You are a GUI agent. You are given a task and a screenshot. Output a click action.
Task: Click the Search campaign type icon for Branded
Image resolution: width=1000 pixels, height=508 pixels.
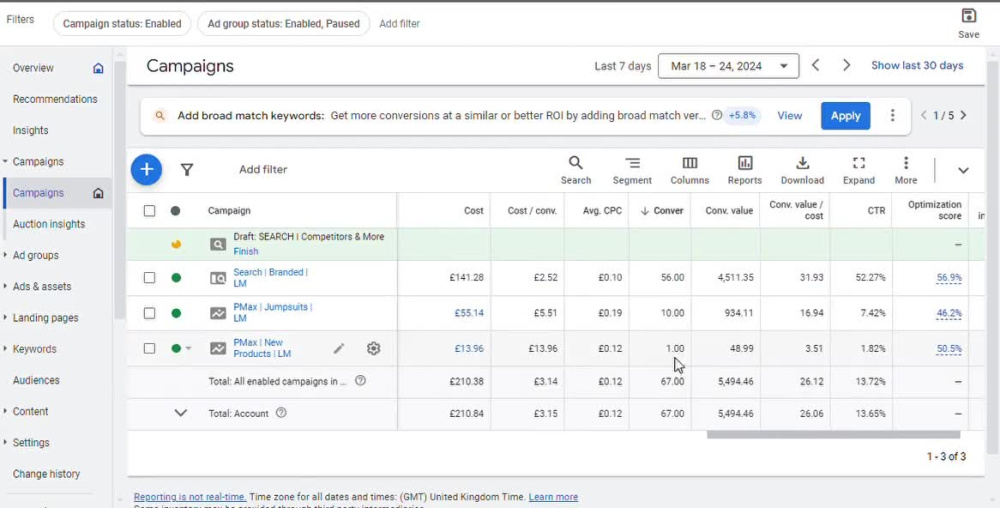[218, 278]
